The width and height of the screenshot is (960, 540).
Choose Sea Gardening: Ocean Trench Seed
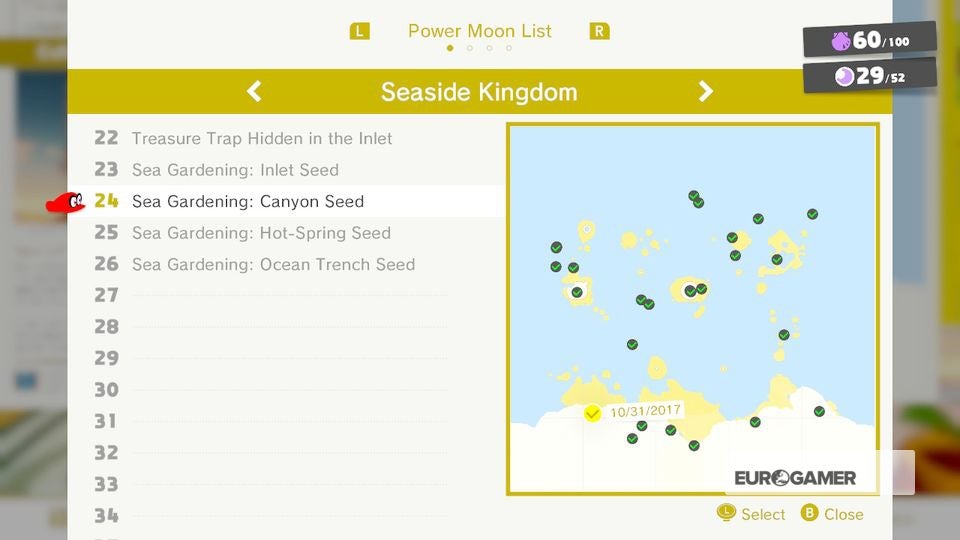(273, 264)
